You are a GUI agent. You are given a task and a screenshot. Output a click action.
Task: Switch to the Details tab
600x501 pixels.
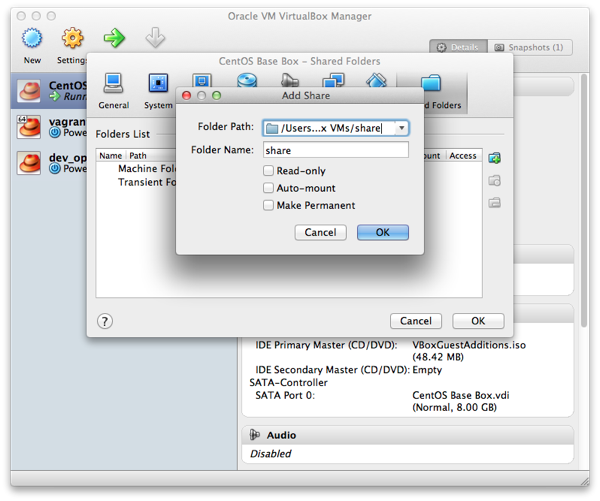(459, 47)
